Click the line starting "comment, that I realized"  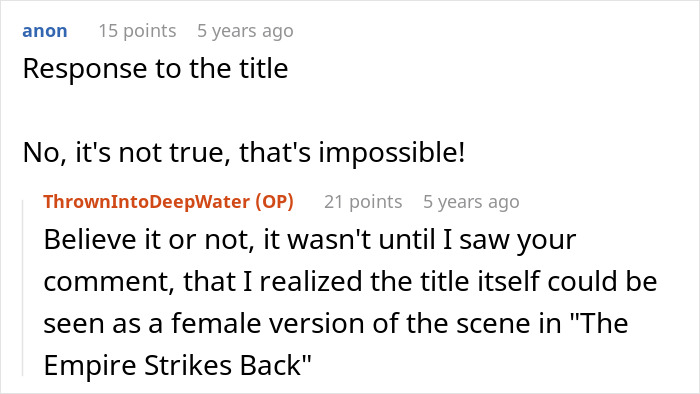pyautogui.click(x=350, y=282)
